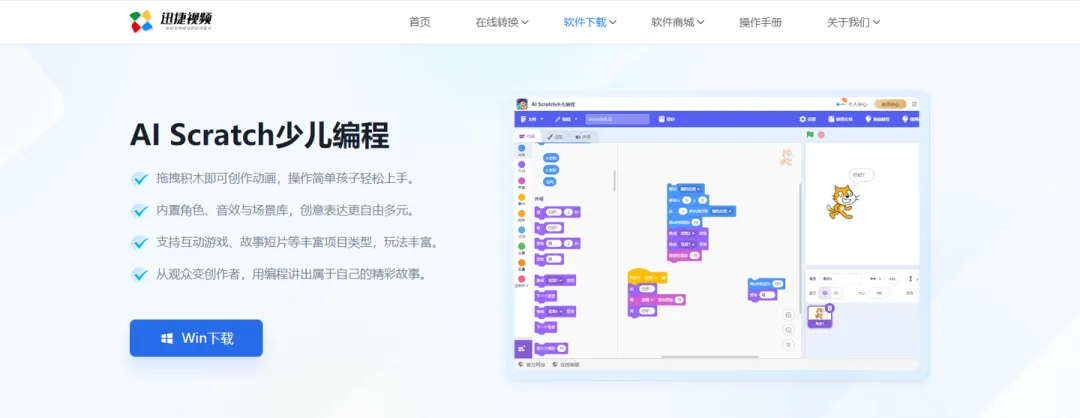Viewport: 1080px width, 418px height.
Task: Select the blue 运动 block category circle
Action: [521, 149]
